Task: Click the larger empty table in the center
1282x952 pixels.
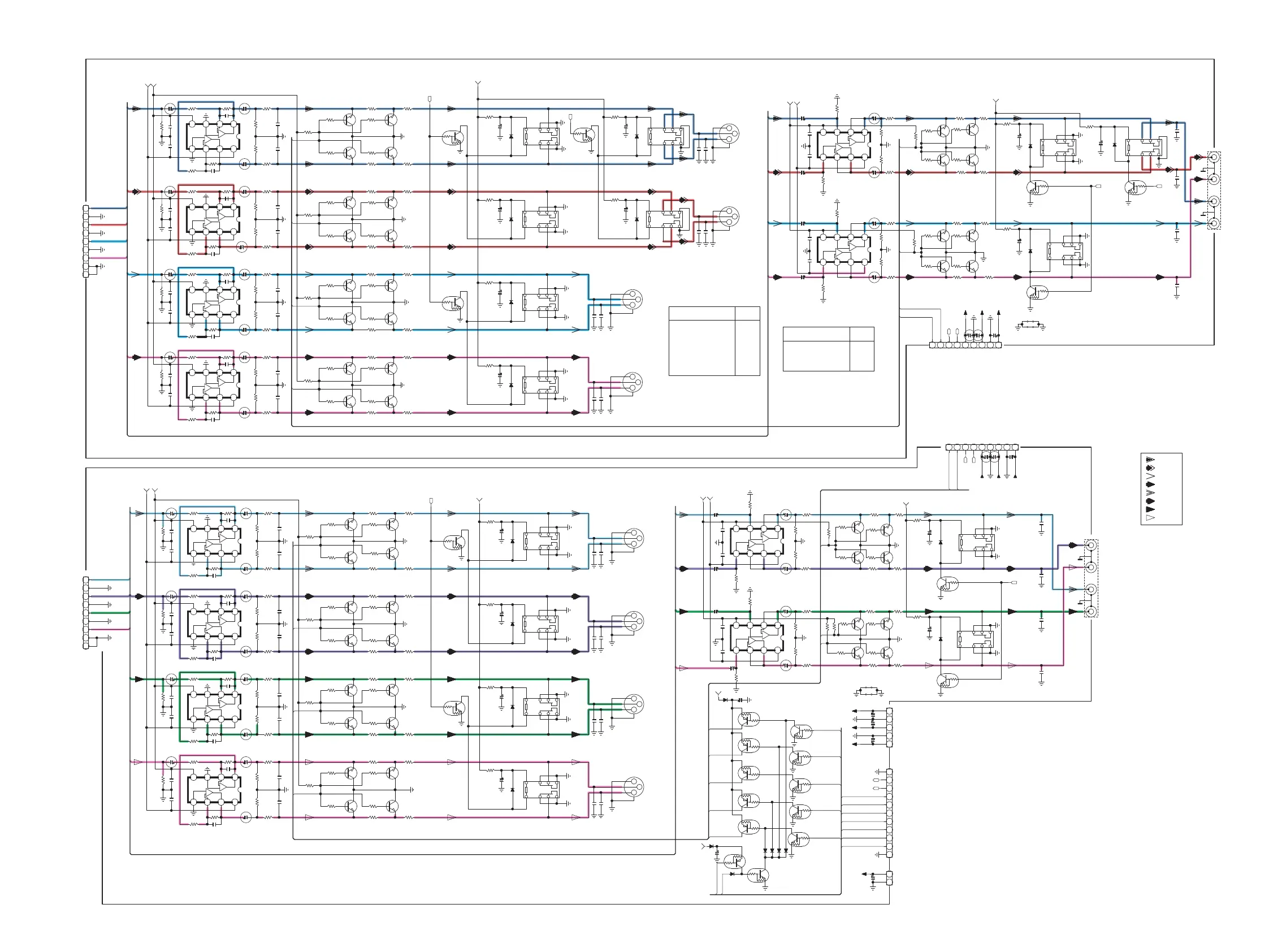Action: pos(714,341)
